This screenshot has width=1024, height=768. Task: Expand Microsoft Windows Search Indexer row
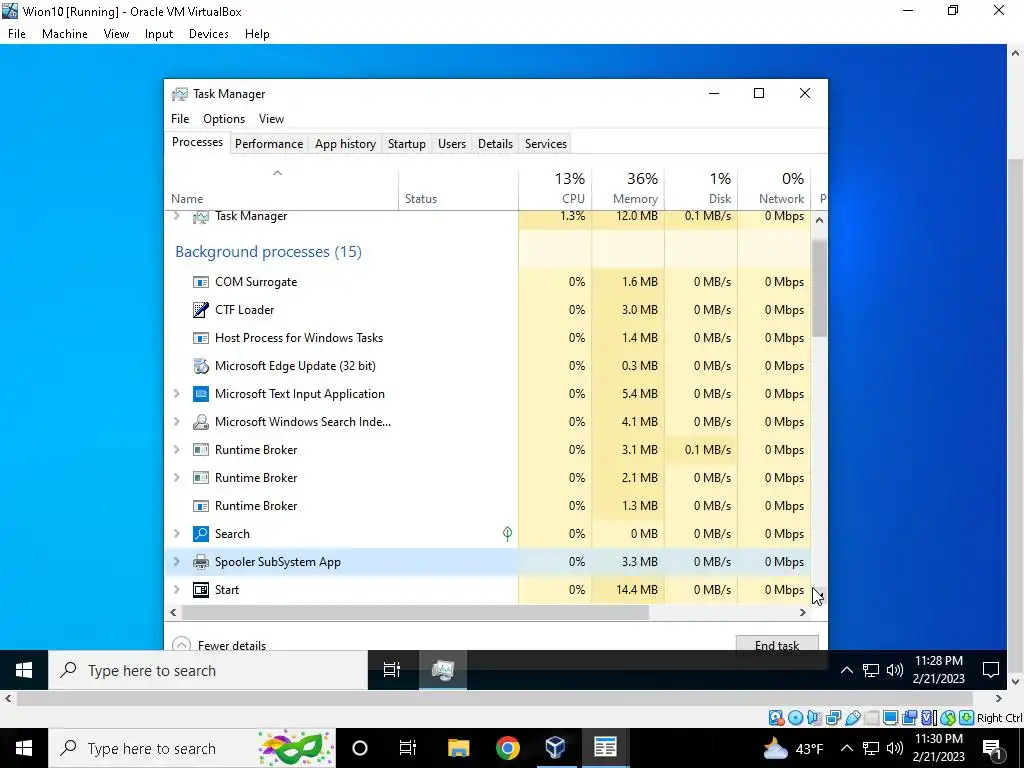pyautogui.click(x=176, y=422)
